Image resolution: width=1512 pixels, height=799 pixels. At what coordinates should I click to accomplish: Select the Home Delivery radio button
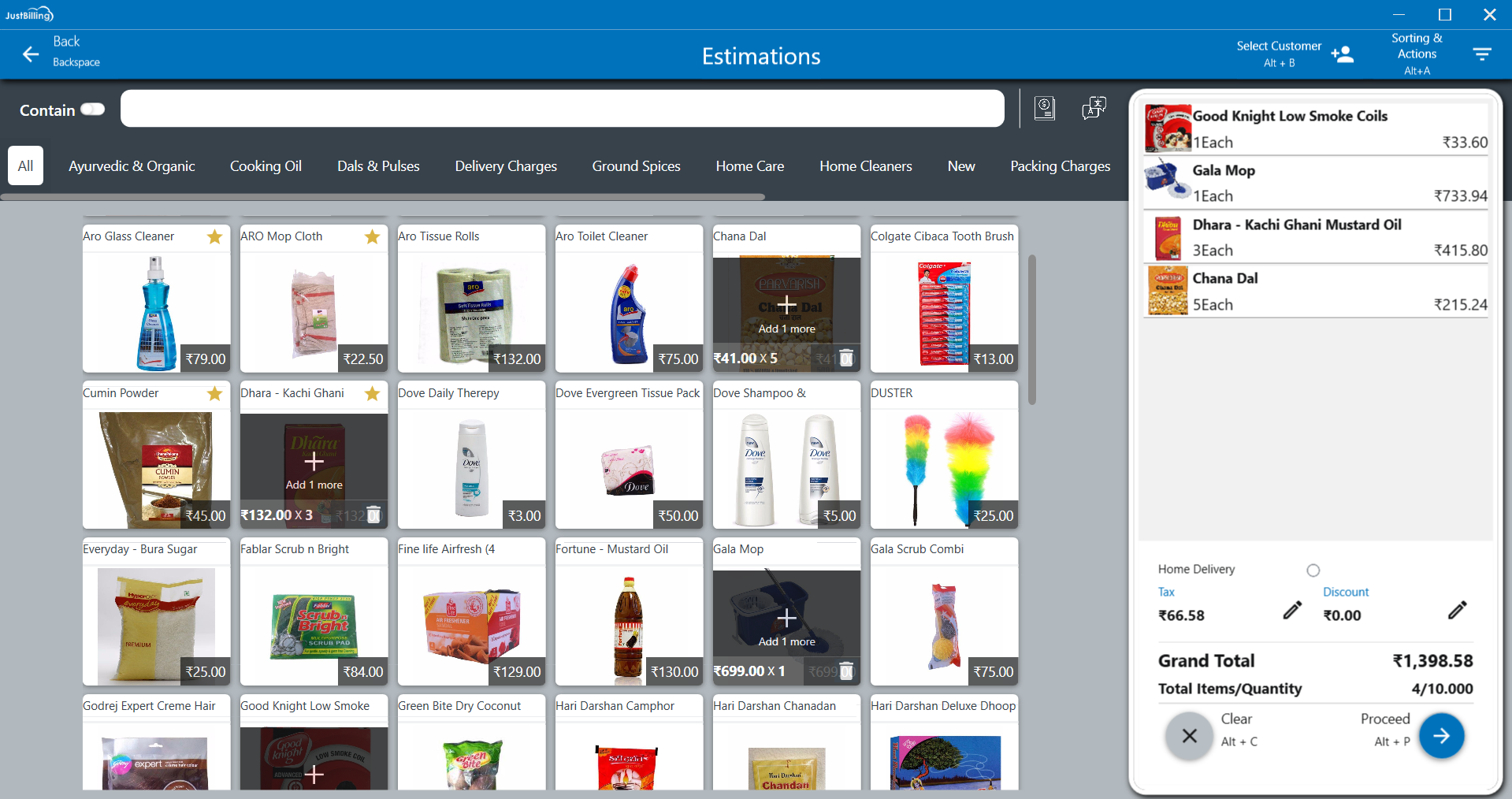coord(1313,570)
